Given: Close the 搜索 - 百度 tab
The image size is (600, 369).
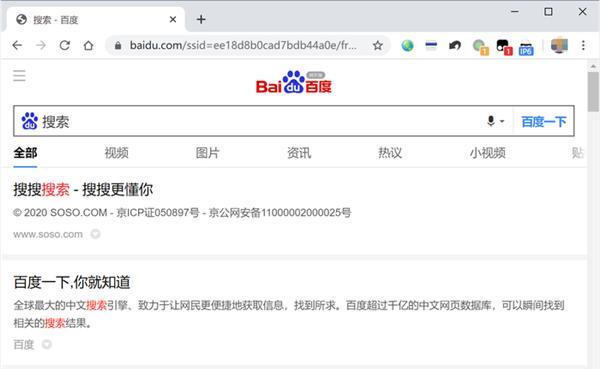Looking at the screenshot, I should tap(173, 19).
